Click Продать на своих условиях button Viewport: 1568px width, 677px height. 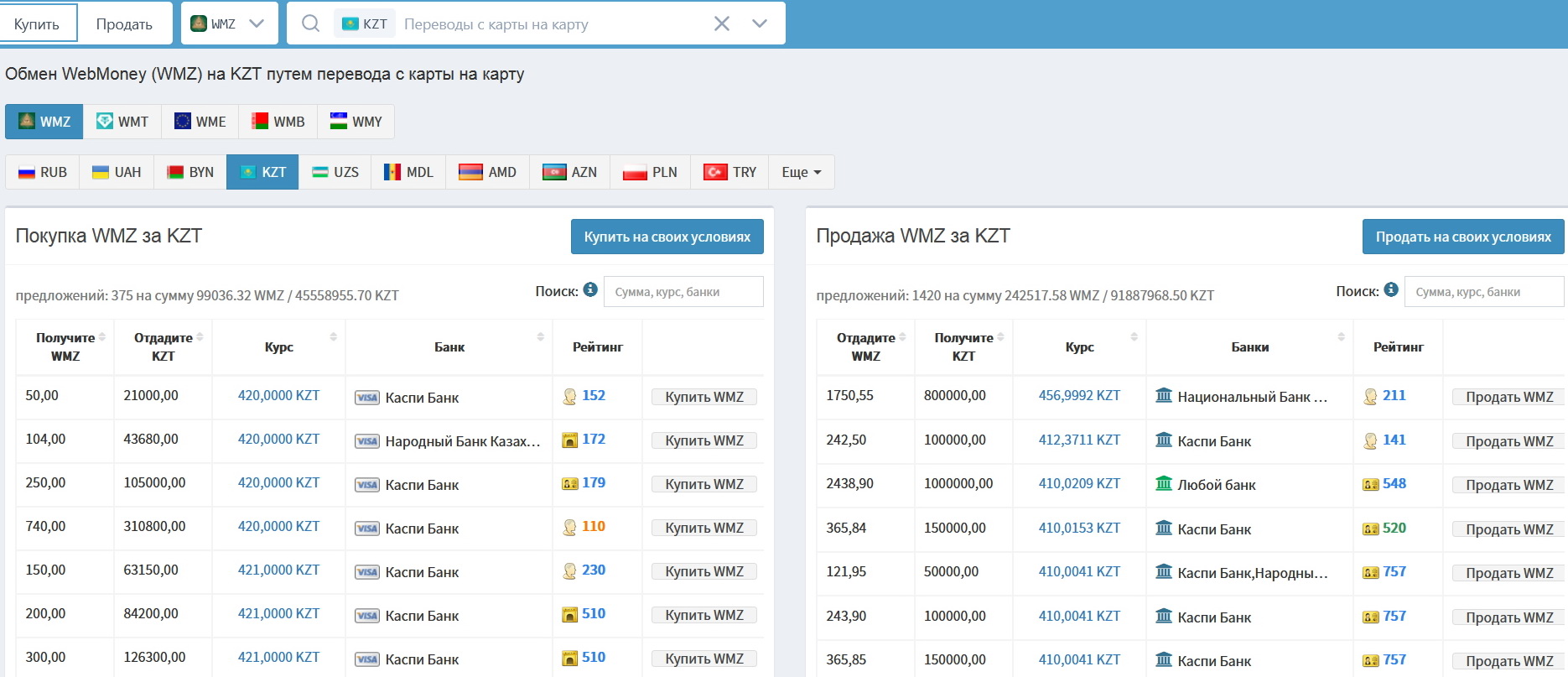1463,237
